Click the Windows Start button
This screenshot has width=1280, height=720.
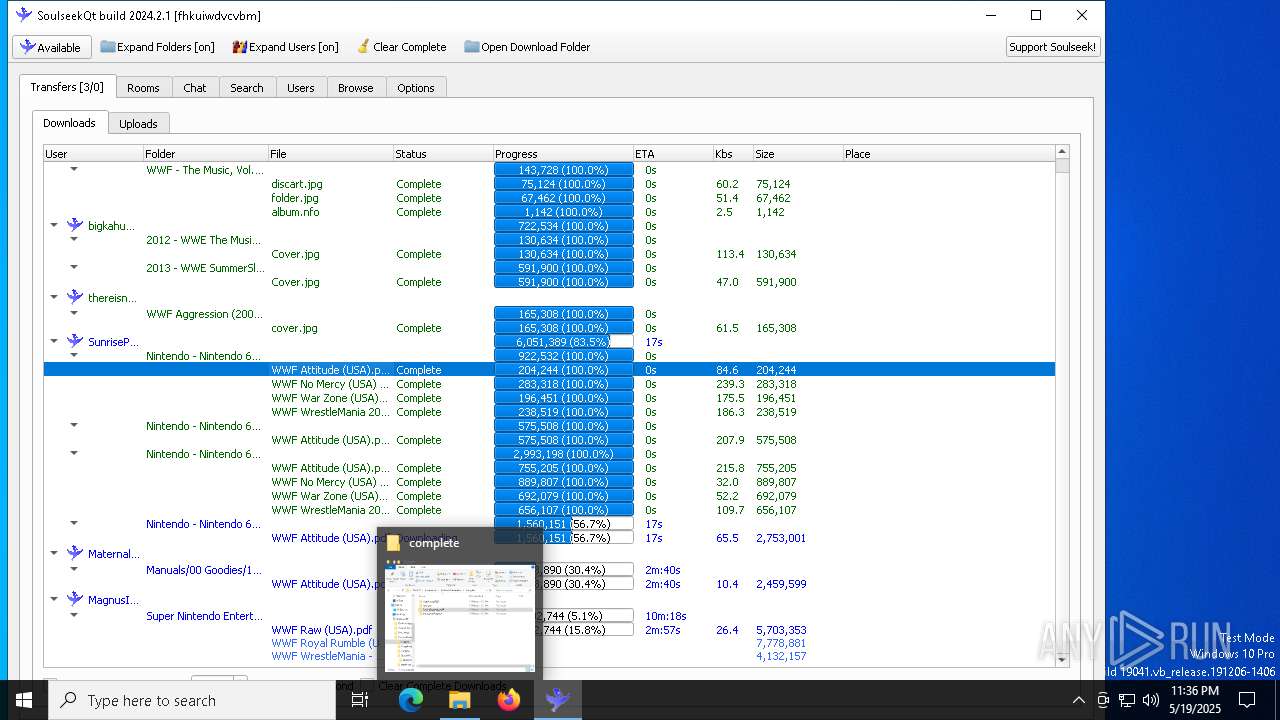tap(24, 700)
